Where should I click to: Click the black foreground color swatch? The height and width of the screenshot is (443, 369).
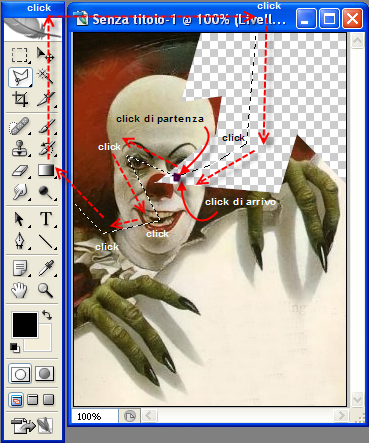(x=25, y=325)
